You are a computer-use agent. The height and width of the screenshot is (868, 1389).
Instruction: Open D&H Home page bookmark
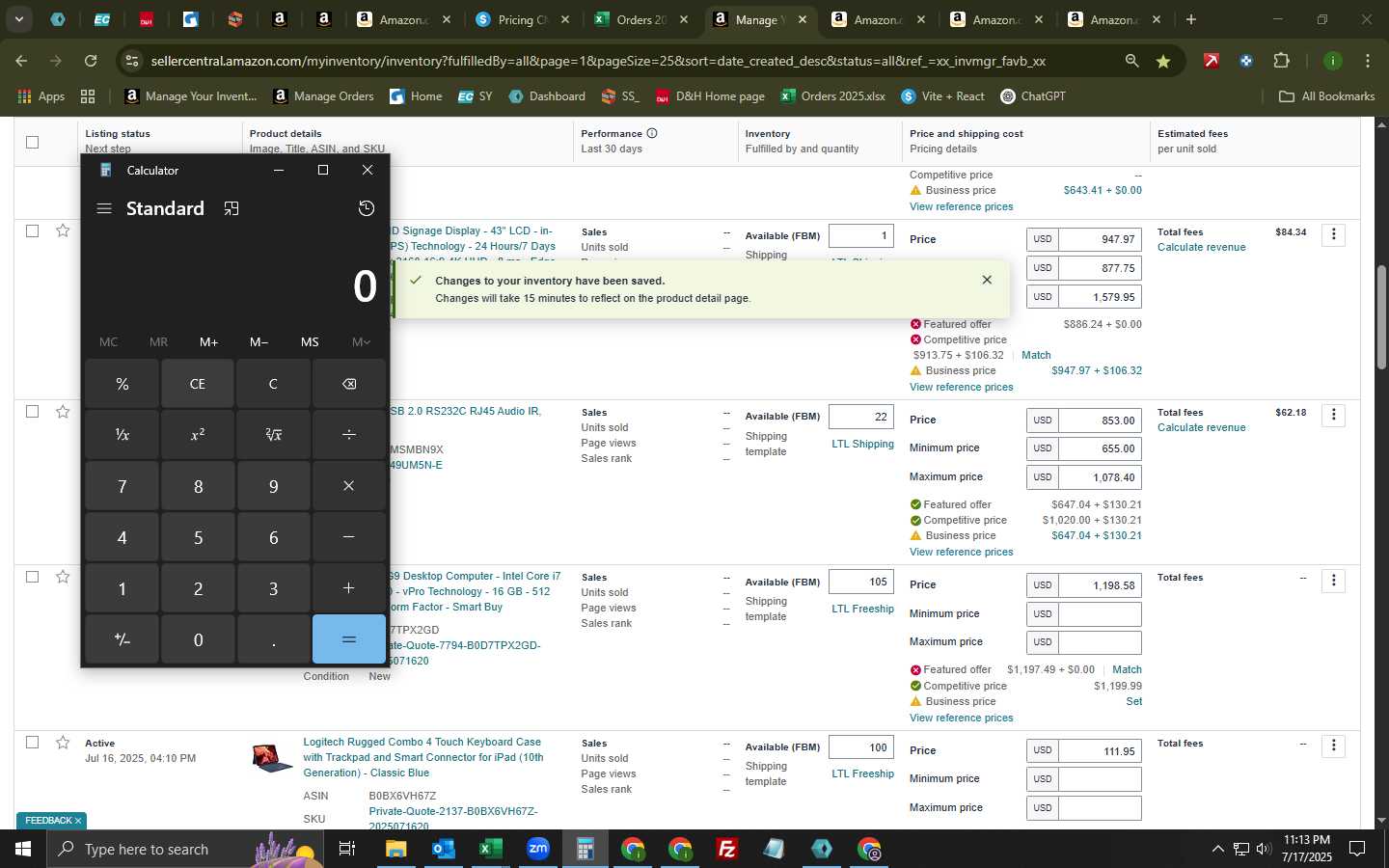[x=709, y=96]
